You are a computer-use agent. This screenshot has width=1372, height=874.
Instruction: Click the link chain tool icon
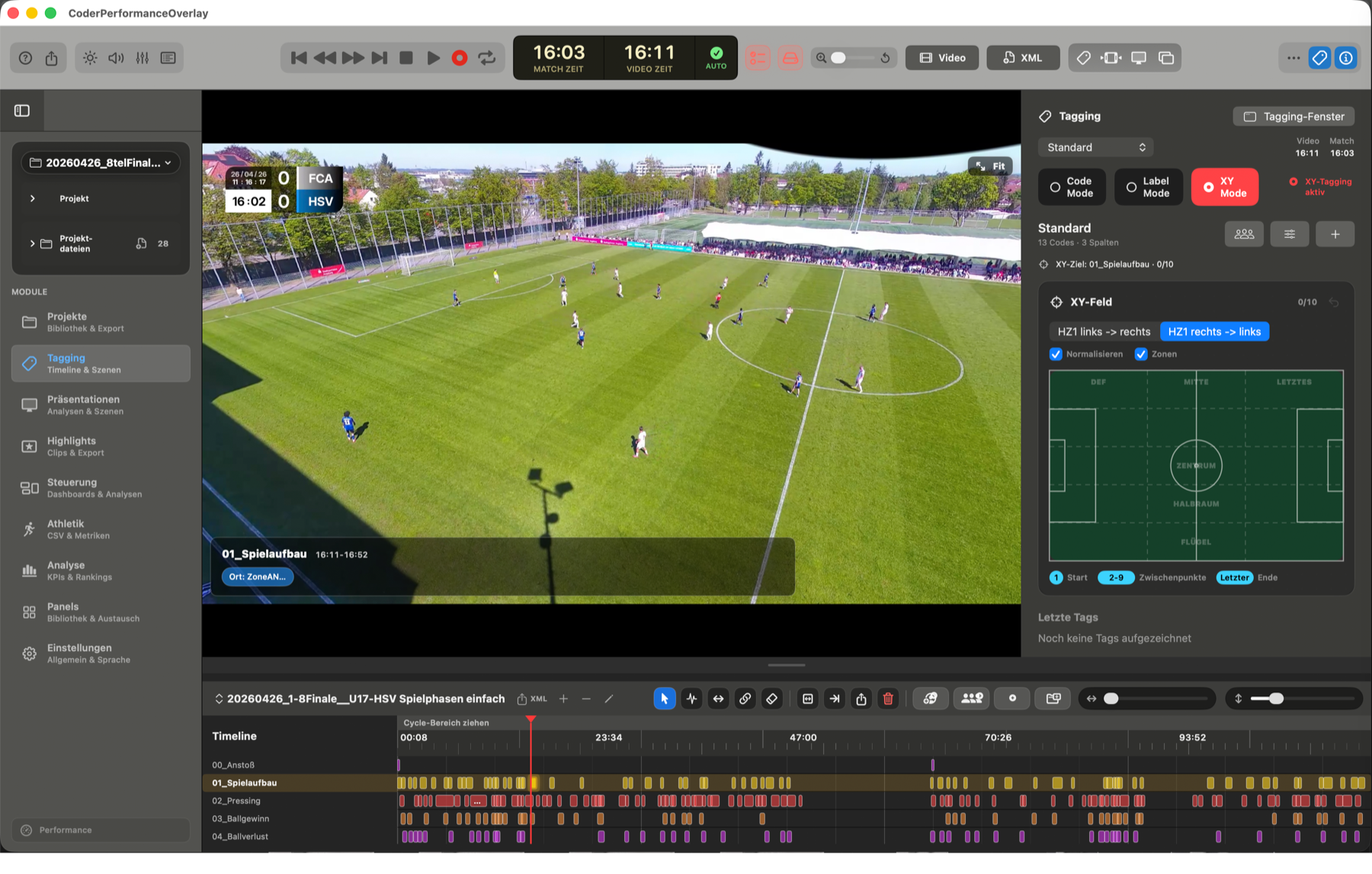click(x=745, y=699)
